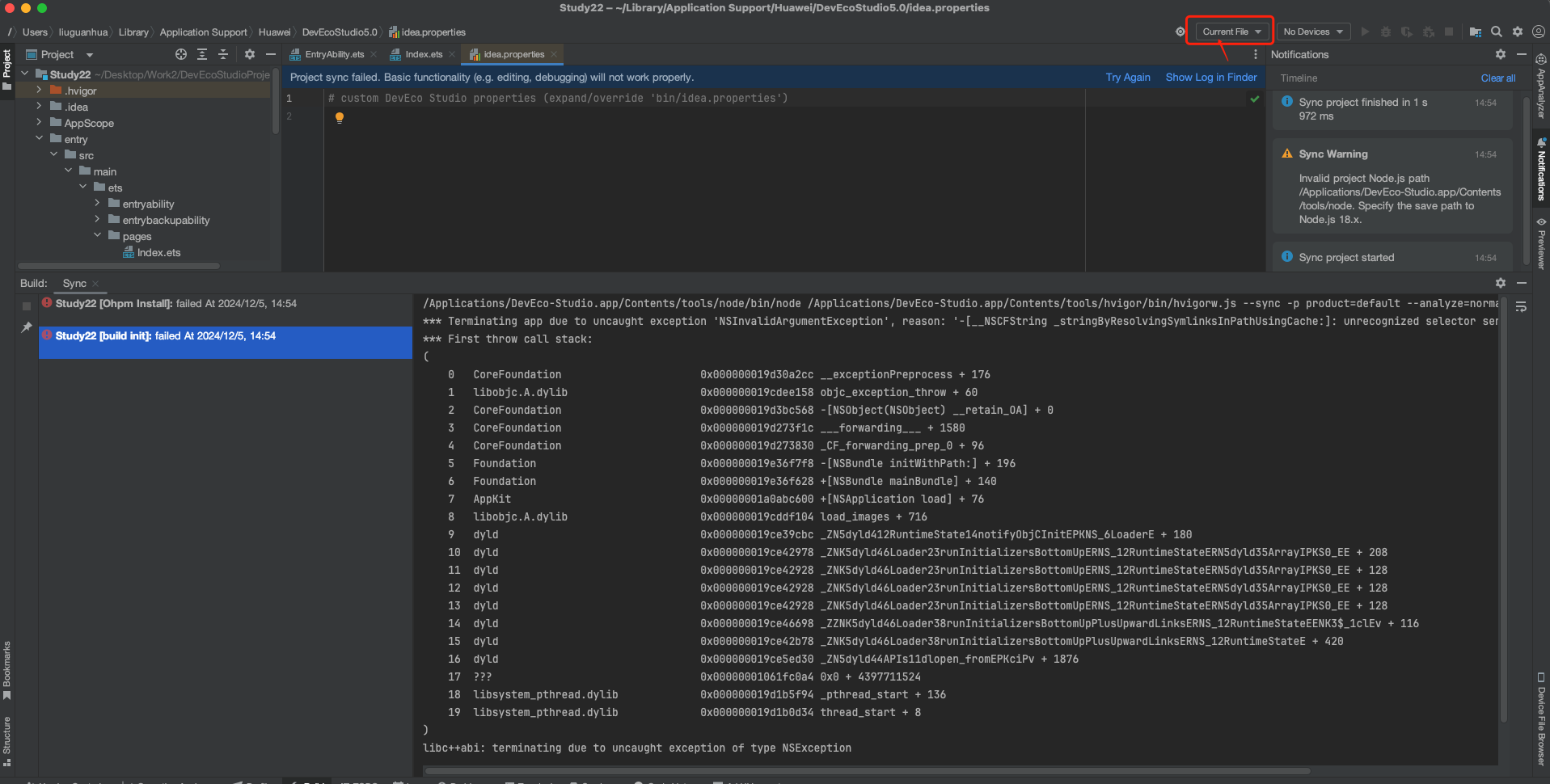Viewport: 1550px width, 784px height.
Task: Click the Try Again link
Action: pos(1128,78)
